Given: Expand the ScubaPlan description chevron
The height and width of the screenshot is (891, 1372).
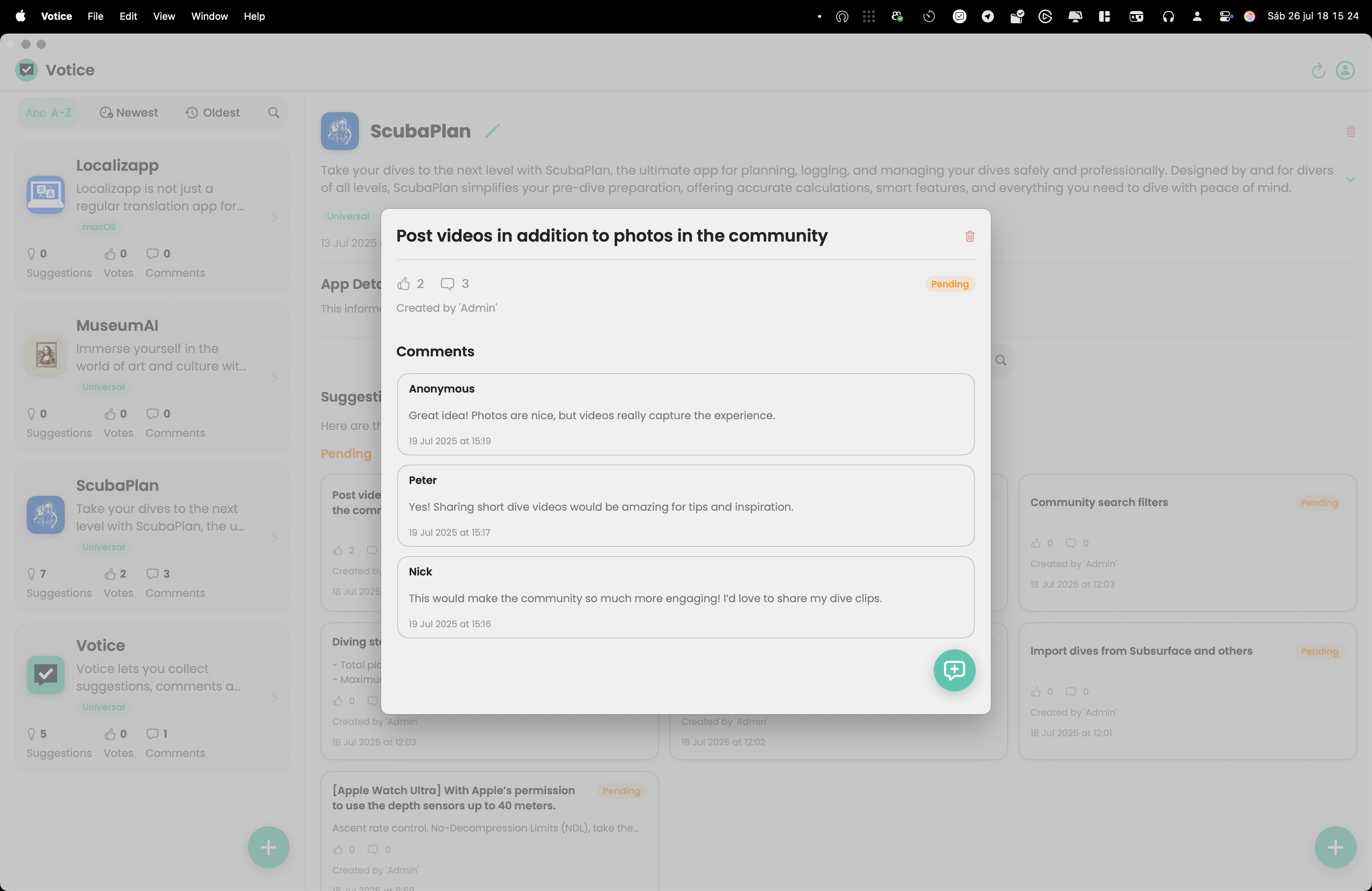Looking at the screenshot, I should 1350,179.
